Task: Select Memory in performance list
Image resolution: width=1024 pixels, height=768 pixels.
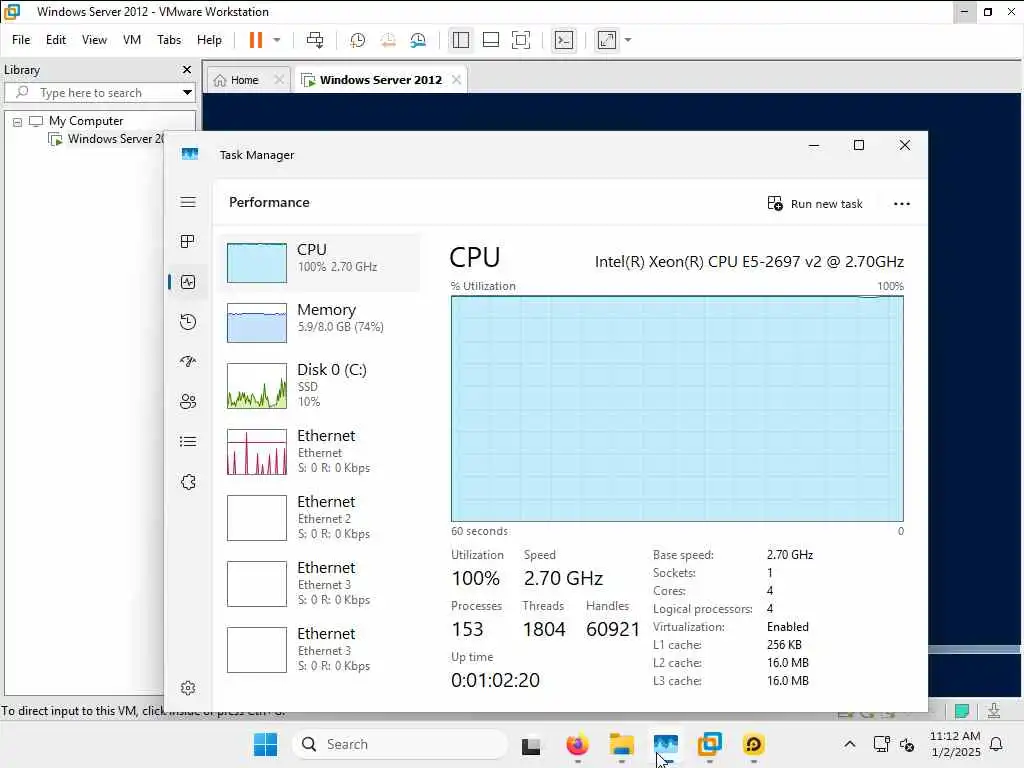Action: click(x=319, y=322)
